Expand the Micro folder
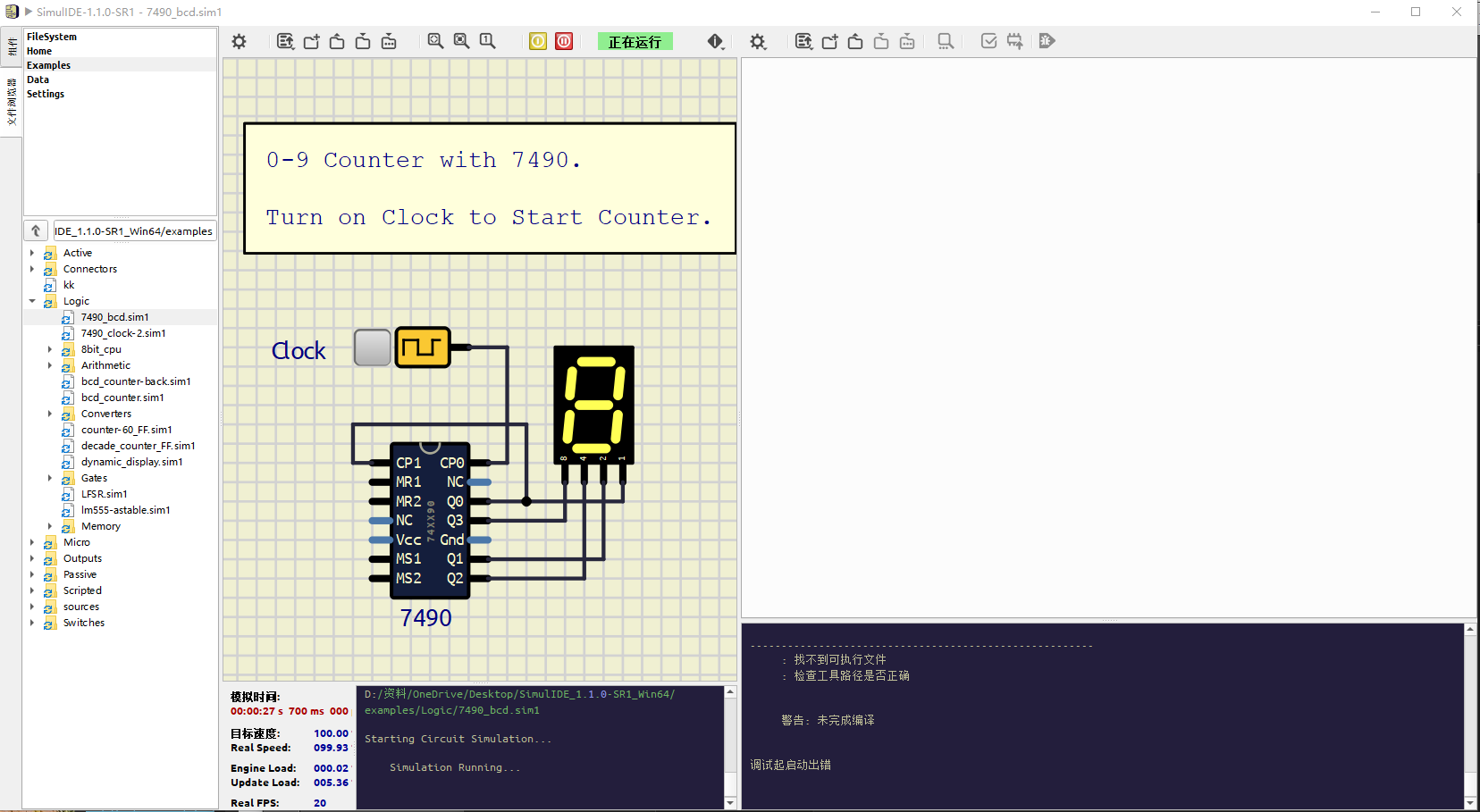The image size is (1480, 812). (32, 542)
